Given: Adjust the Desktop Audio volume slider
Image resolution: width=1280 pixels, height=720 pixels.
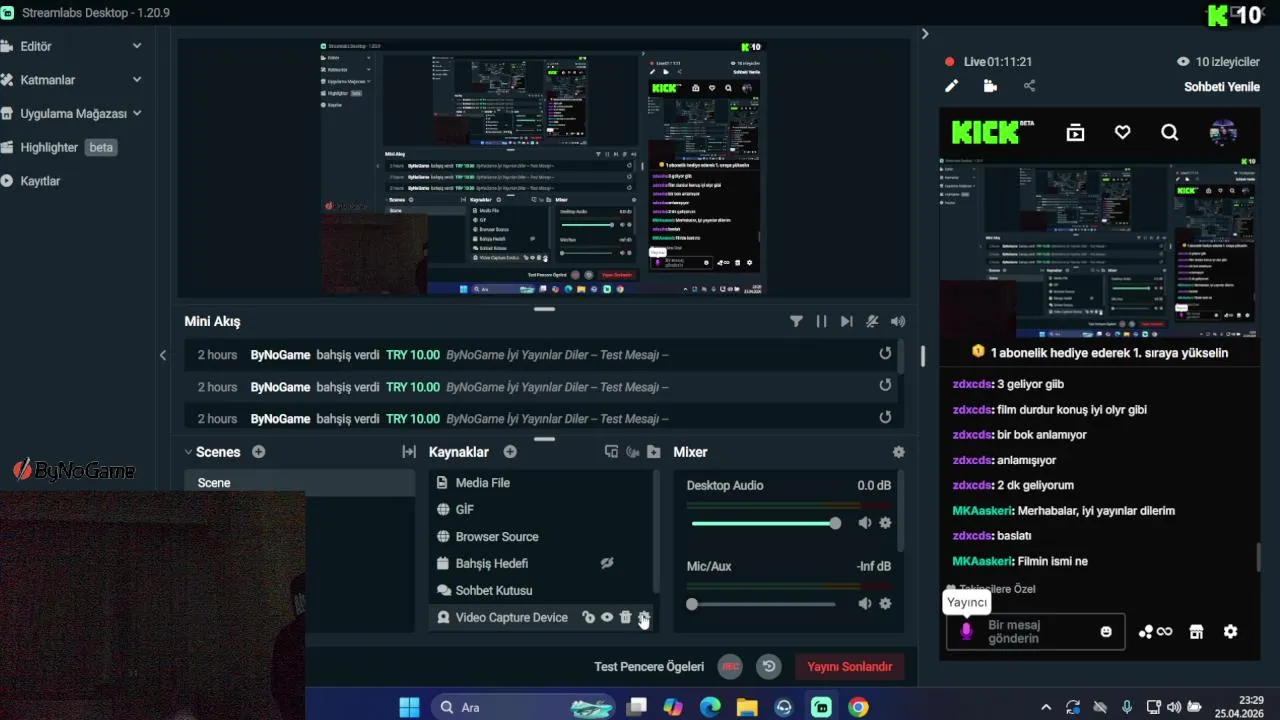Looking at the screenshot, I should [x=766, y=523].
